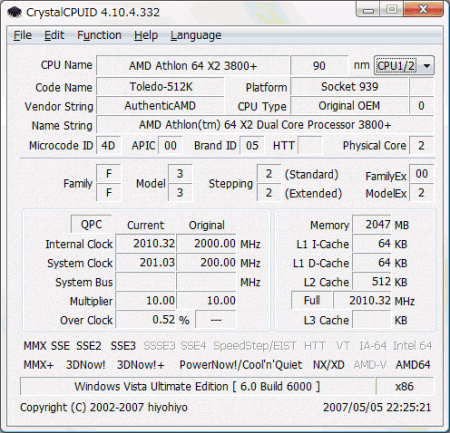Click the original Multiplier value 10.00
The height and width of the screenshot is (433, 450).
tap(206, 300)
